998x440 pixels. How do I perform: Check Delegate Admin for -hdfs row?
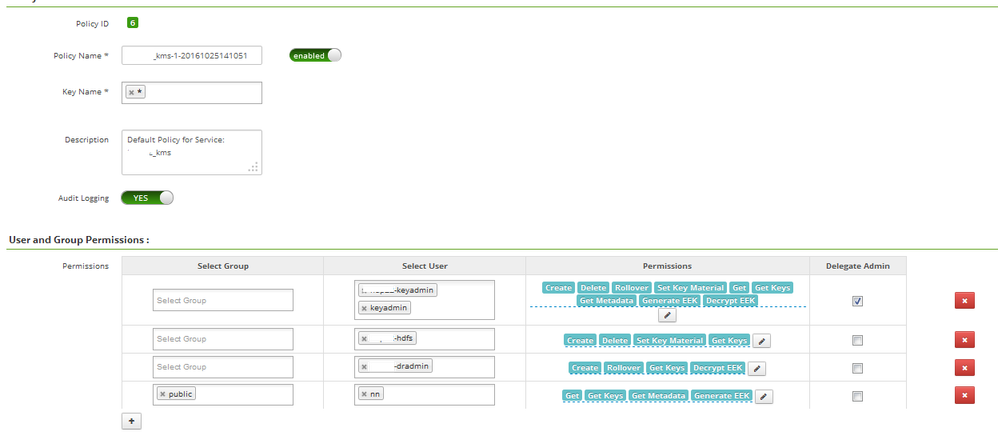pyautogui.click(x=857, y=341)
